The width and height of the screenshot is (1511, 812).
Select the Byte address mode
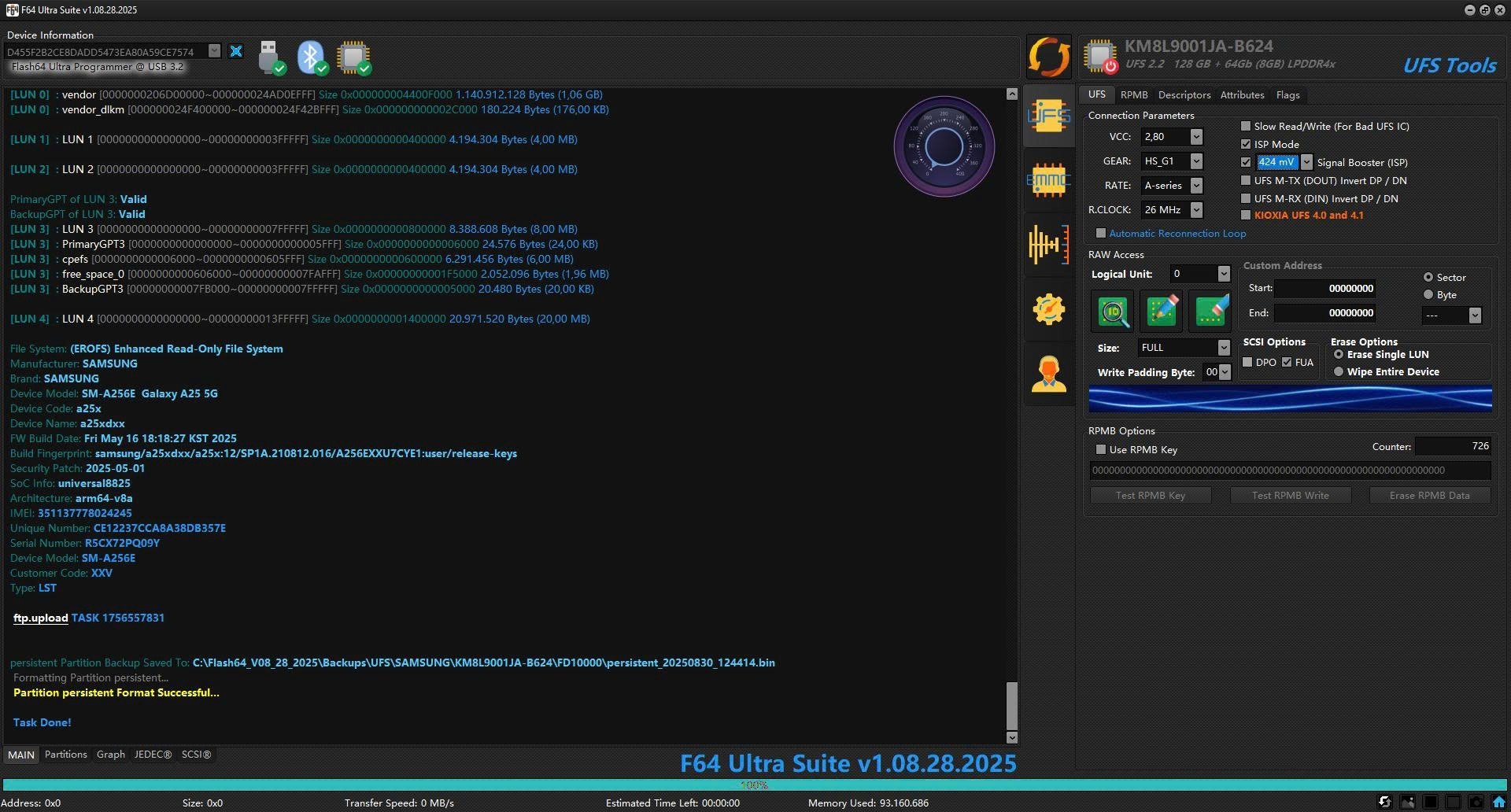point(1428,294)
